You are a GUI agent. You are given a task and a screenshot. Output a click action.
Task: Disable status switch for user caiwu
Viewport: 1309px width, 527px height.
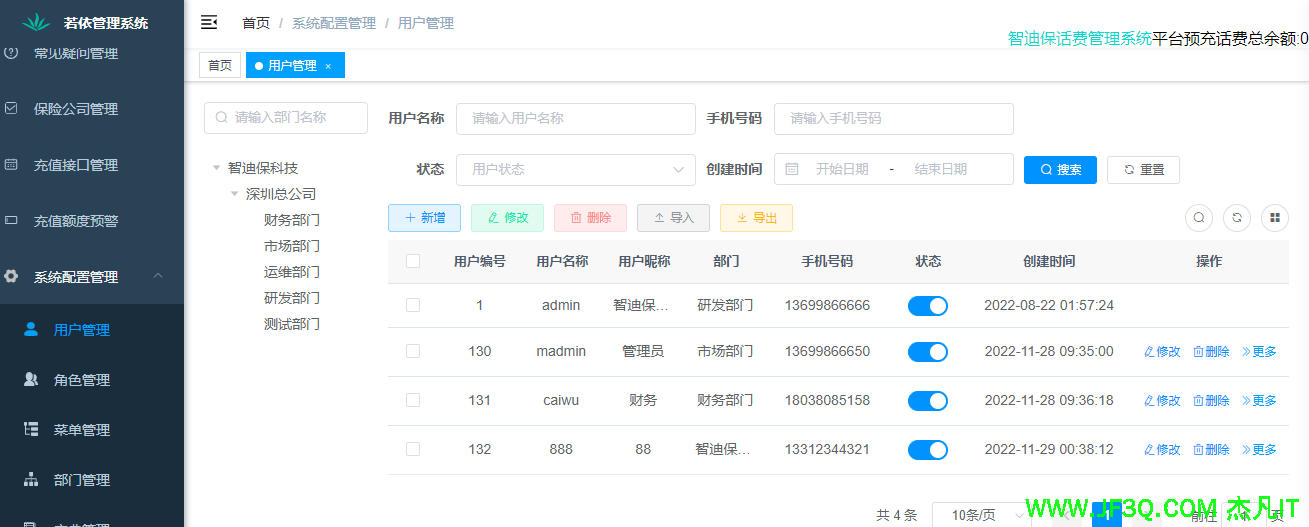(x=927, y=401)
